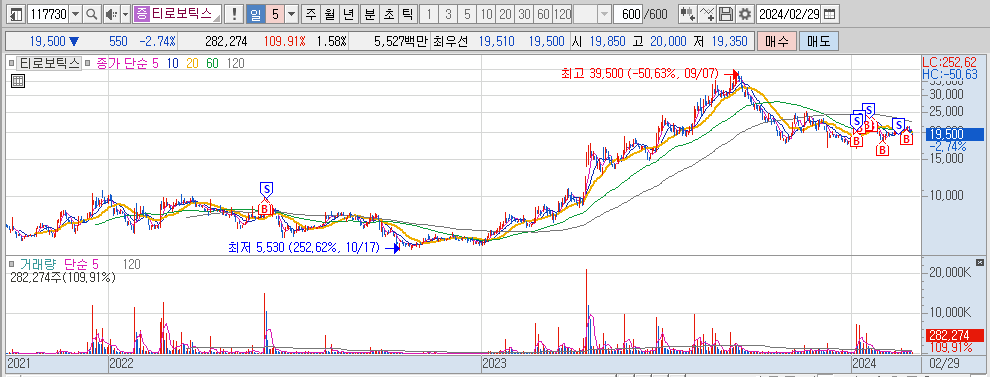Viewport: 990px width, 377px height.
Task: Click the grid table icon under chart title
Action: pos(18,81)
